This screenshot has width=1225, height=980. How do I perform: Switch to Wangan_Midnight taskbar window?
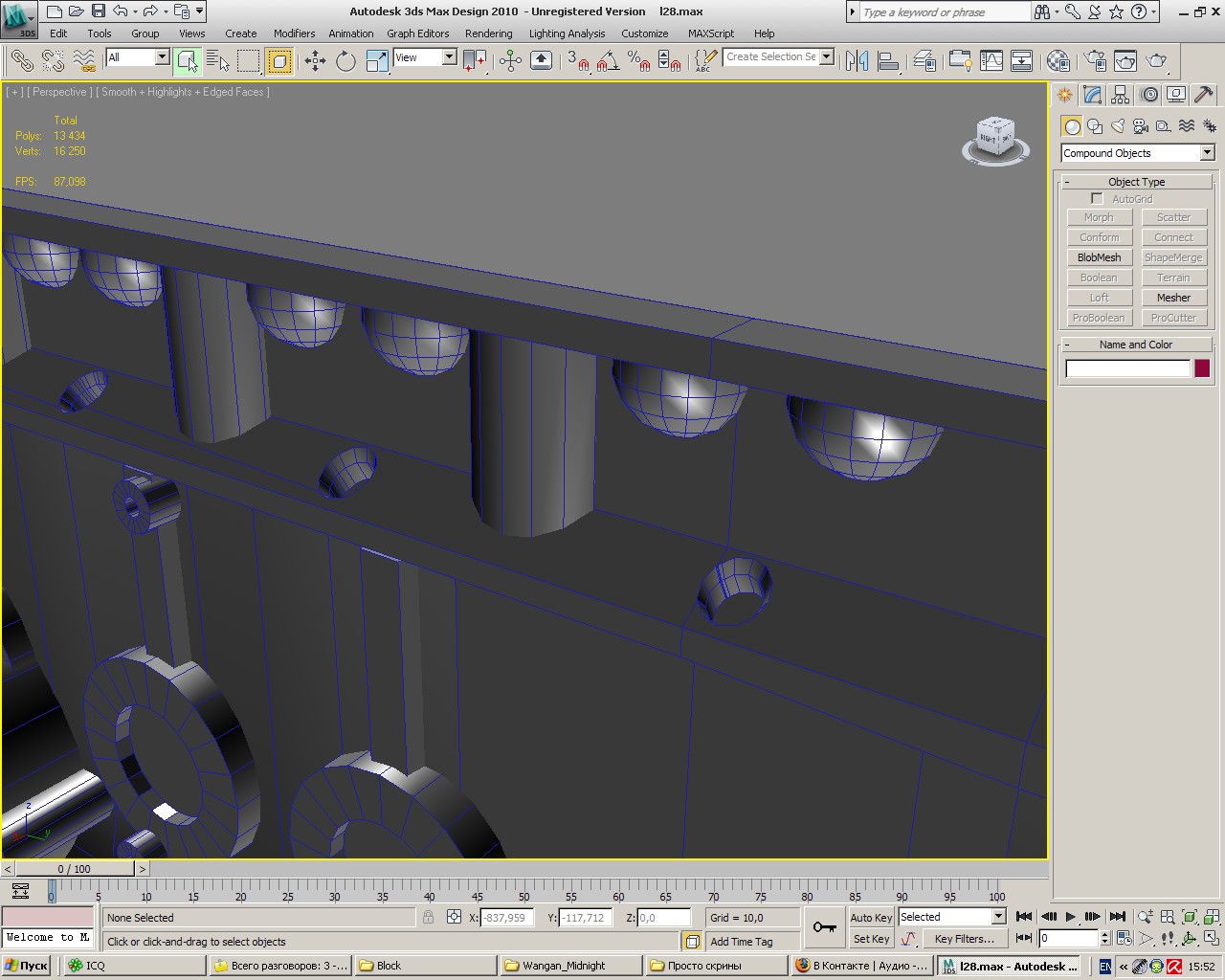(570, 966)
